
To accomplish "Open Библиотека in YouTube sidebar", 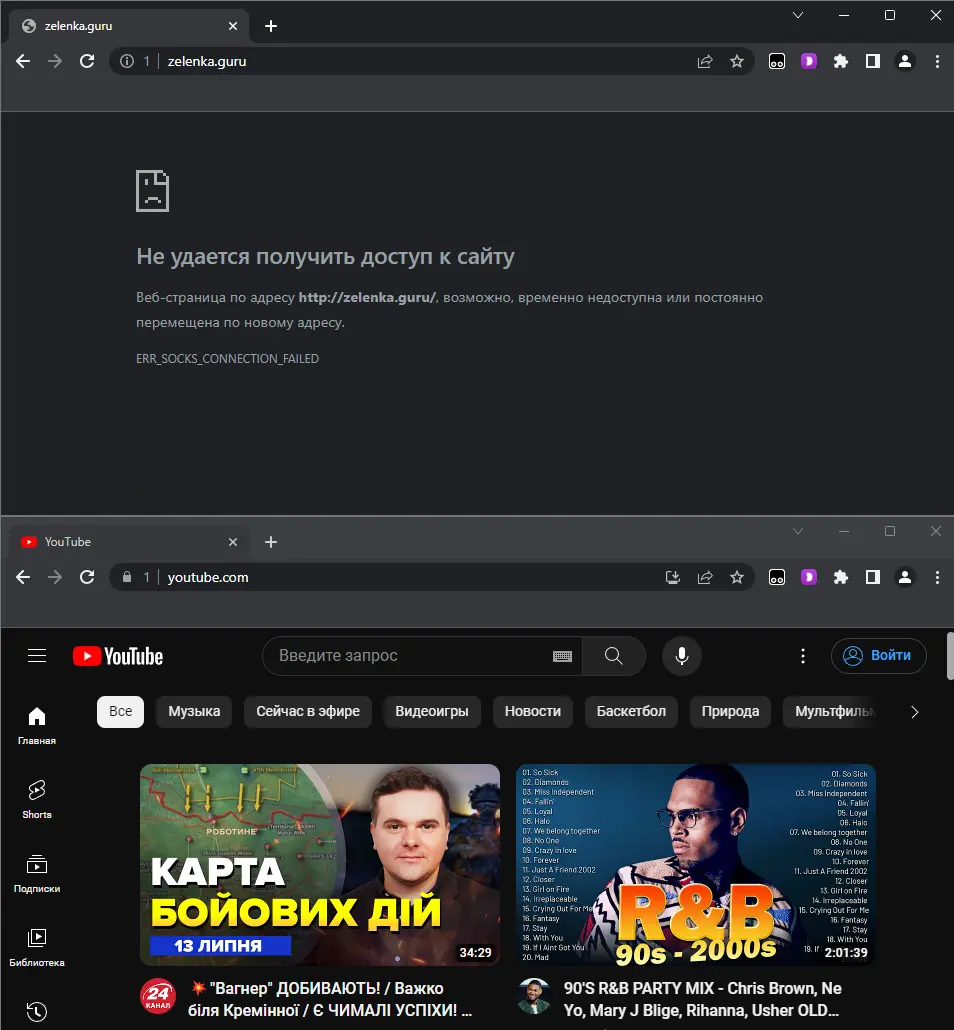I will point(37,947).
